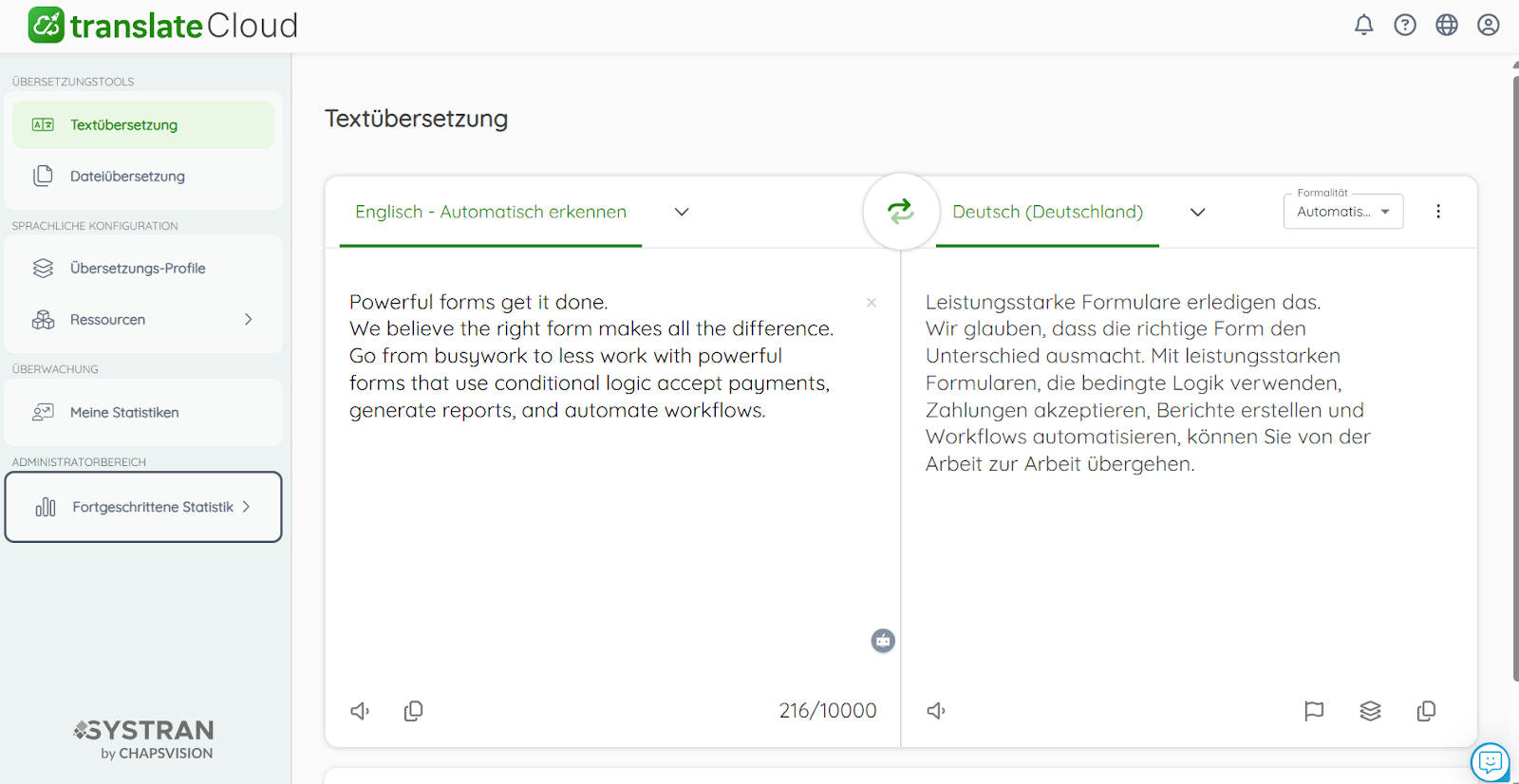Image resolution: width=1519 pixels, height=784 pixels.
Task: Change the Formalität setting dropdown
Action: (x=1342, y=211)
